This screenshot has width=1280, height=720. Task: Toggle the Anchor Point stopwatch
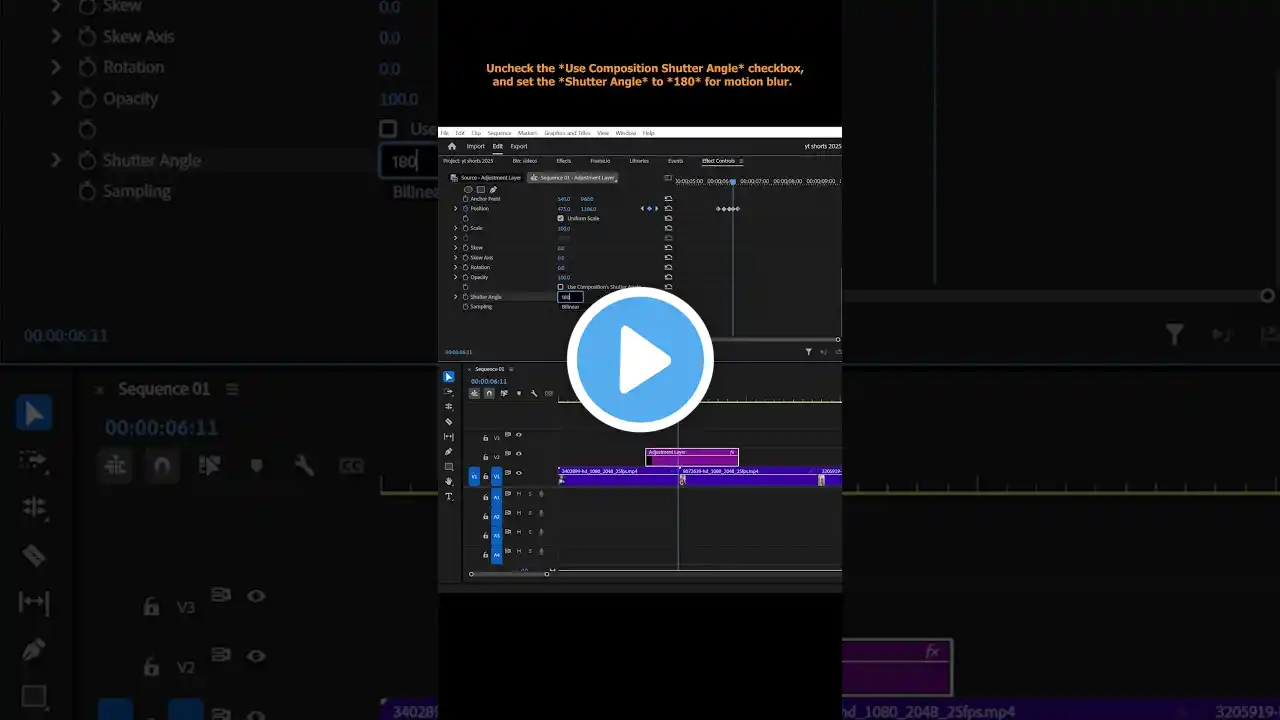pyautogui.click(x=465, y=199)
